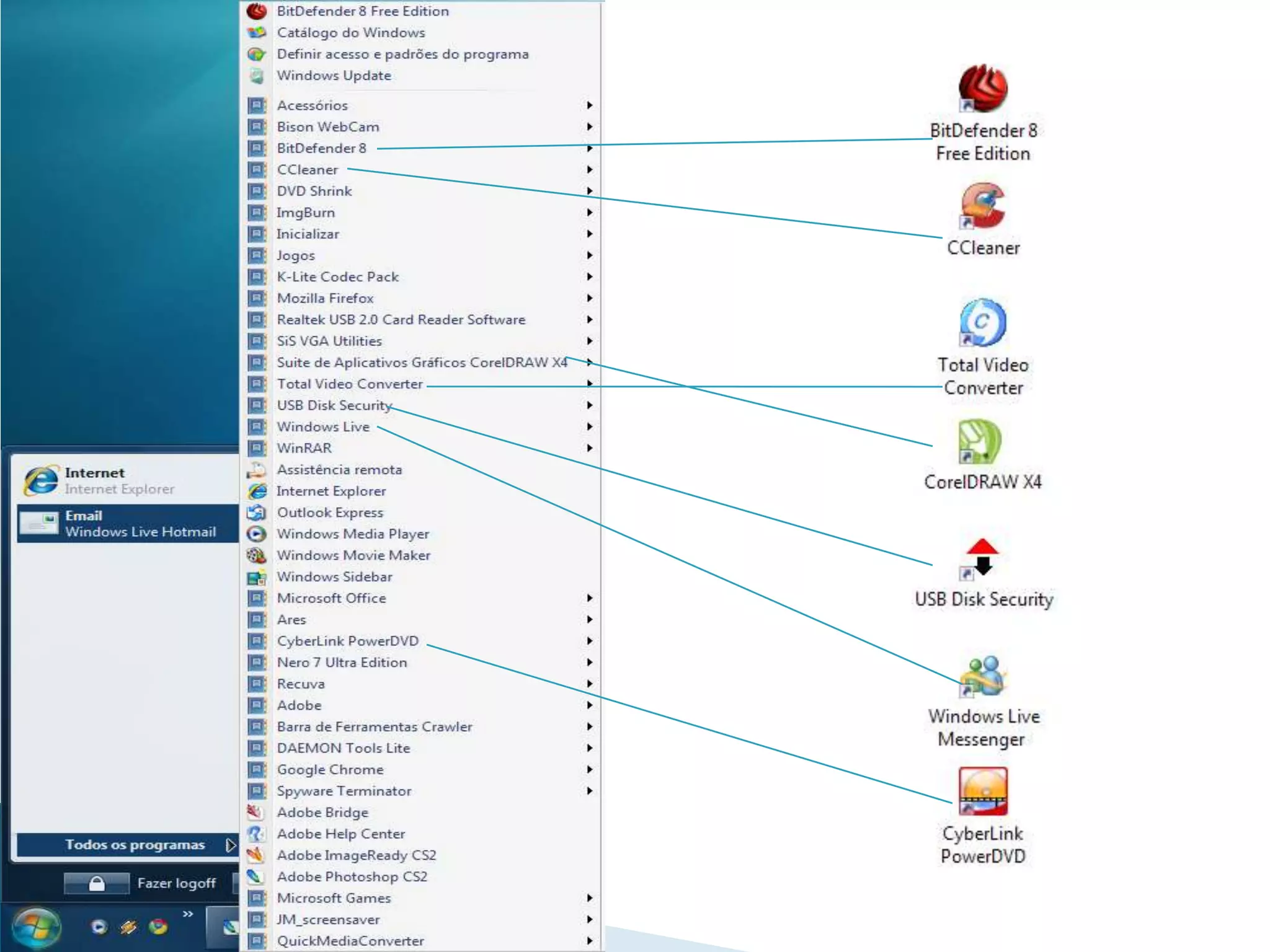1270x952 pixels.
Task: Show hidden quick launch items chevron
Action: [188, 914]
